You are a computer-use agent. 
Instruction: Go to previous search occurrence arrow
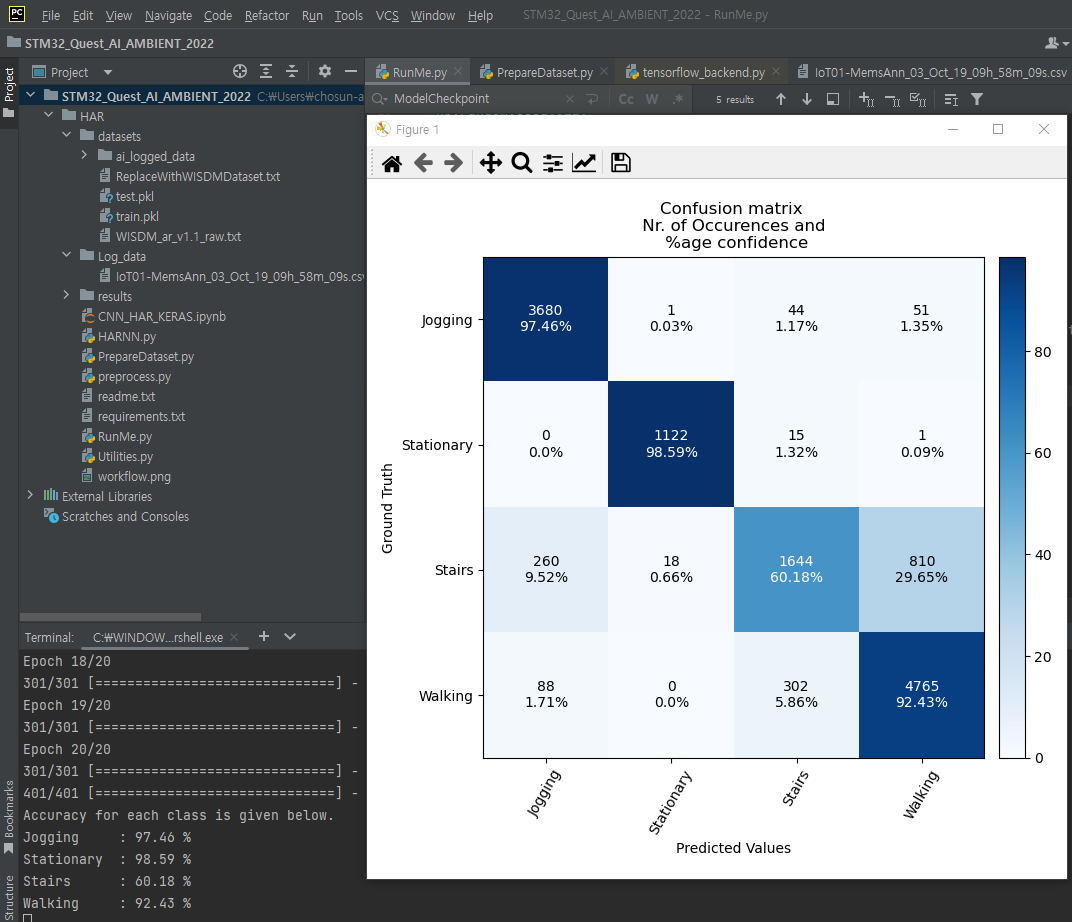pyautogui.click(x=781, y=99)
